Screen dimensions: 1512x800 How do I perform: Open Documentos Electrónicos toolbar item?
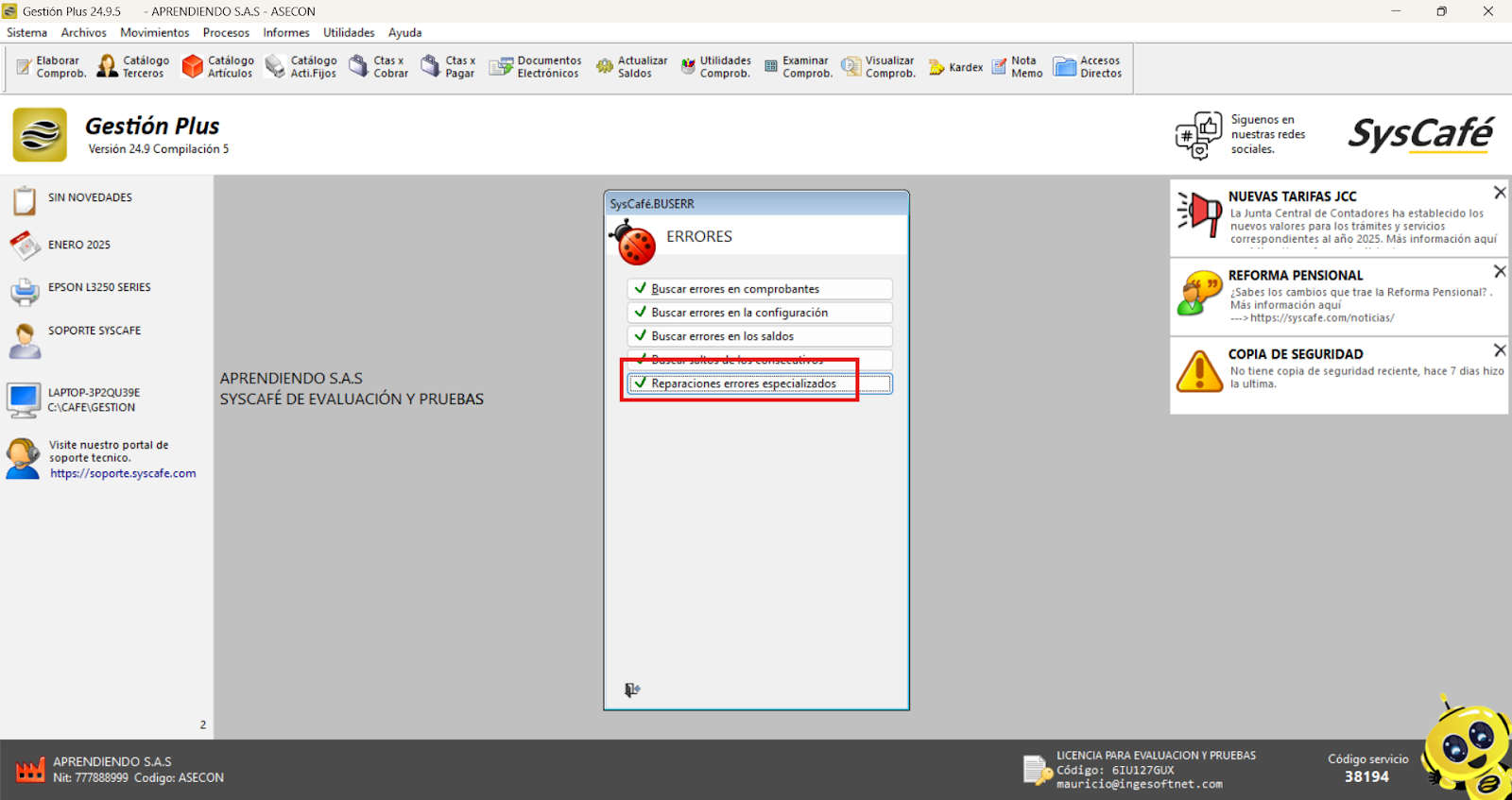(535, 67)
